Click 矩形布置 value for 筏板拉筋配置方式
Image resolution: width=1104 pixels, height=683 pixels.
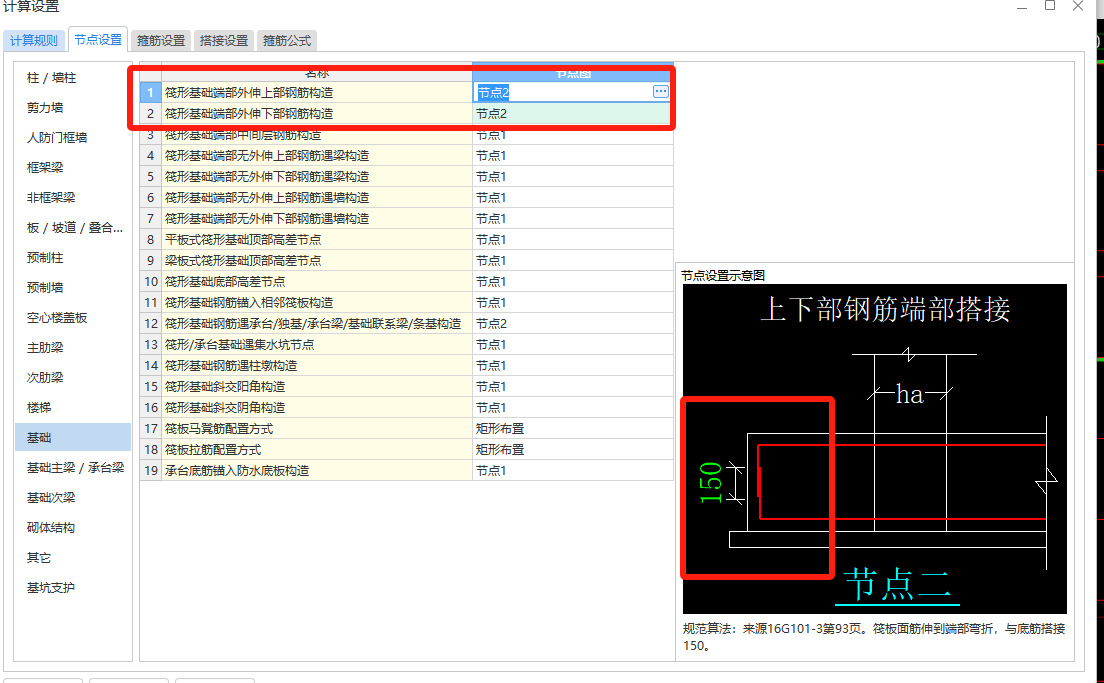tap(572, 450)
